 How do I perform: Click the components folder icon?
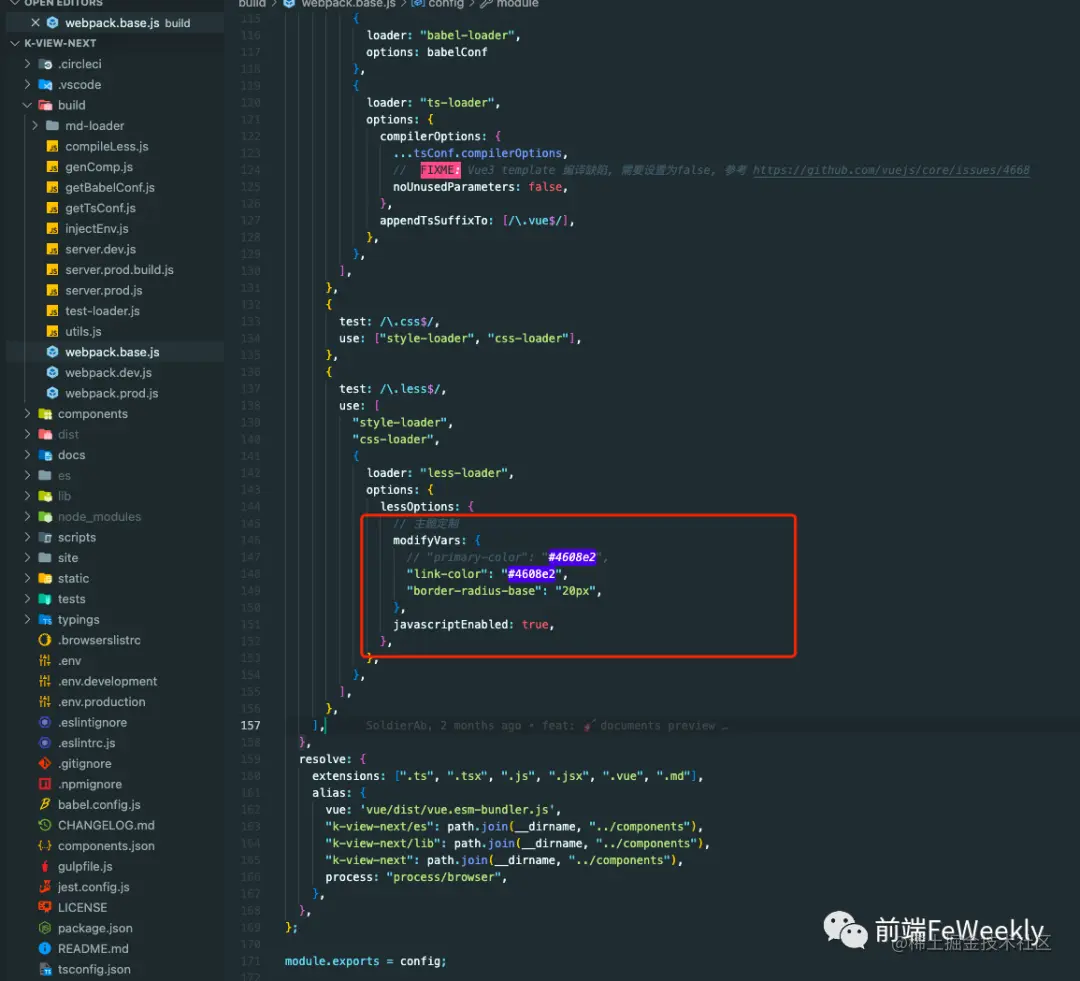pyautogui.click(x=45, y=414)
